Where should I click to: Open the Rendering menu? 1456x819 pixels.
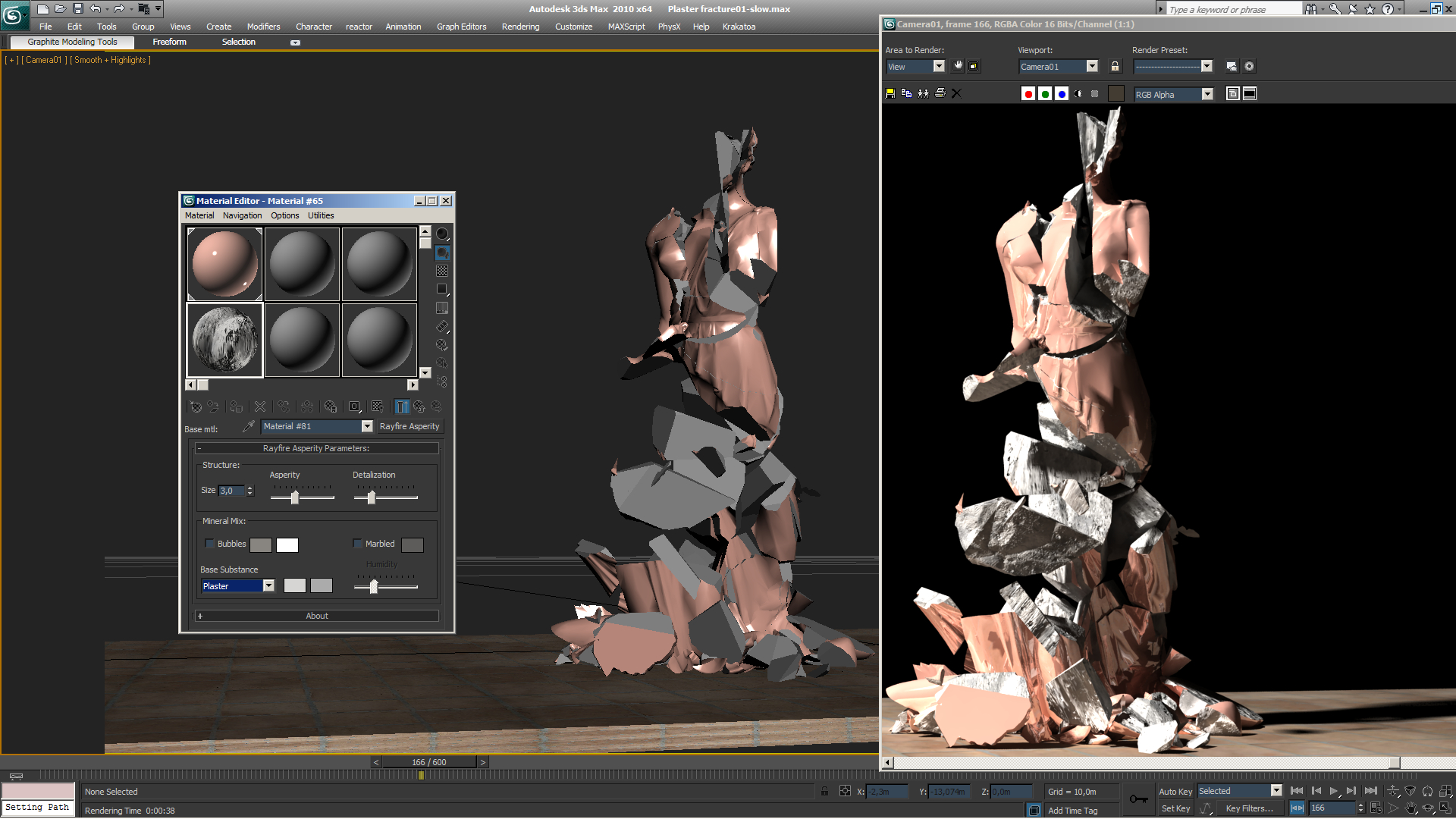(x=520, y=27)
